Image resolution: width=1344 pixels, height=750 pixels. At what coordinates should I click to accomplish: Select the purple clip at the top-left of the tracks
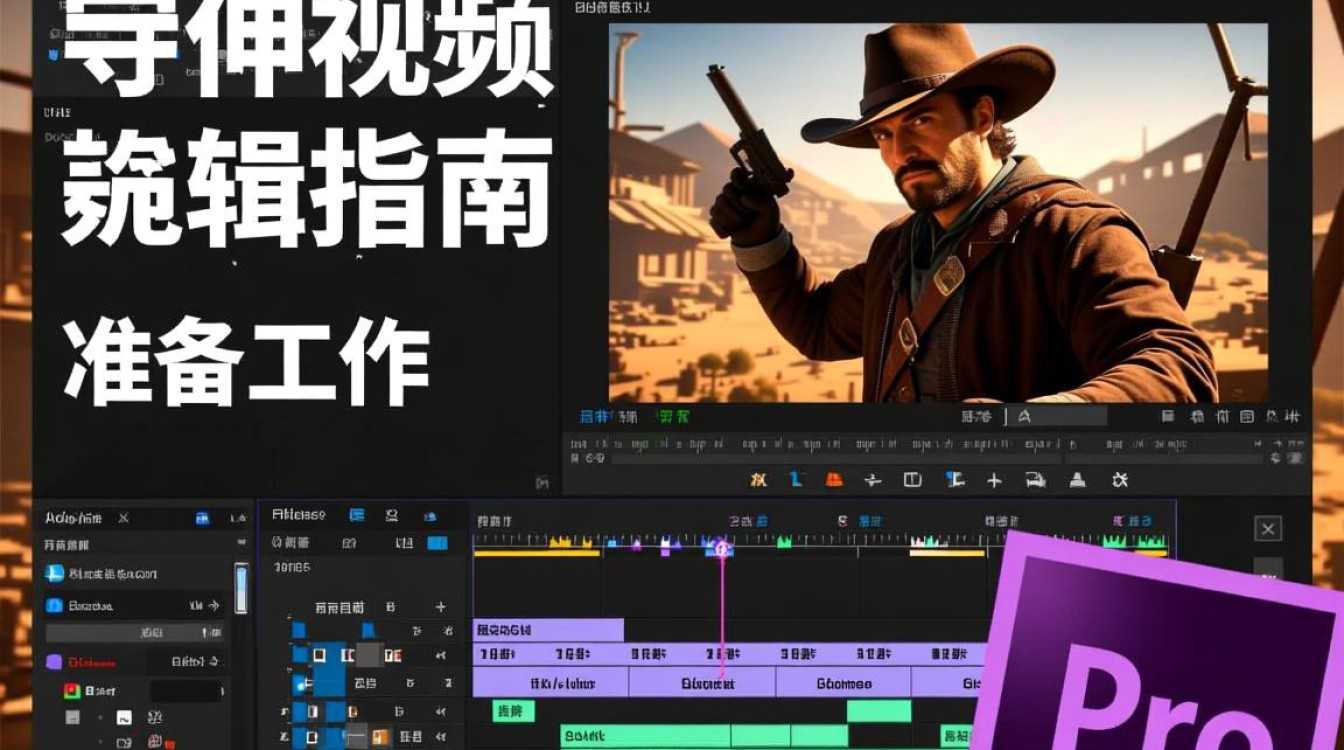coord(548,630)
